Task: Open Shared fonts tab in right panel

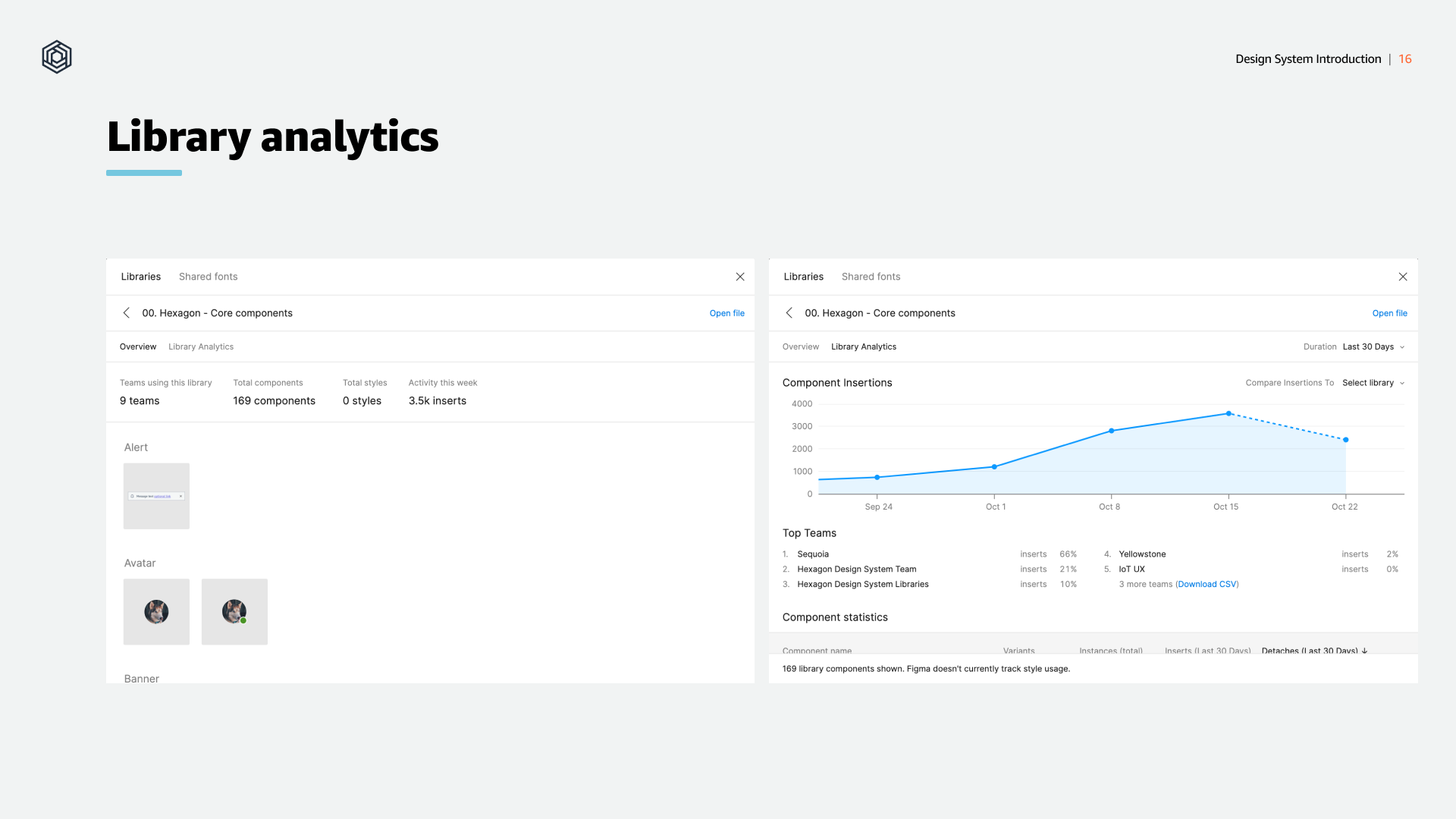Action: (871, 277)
